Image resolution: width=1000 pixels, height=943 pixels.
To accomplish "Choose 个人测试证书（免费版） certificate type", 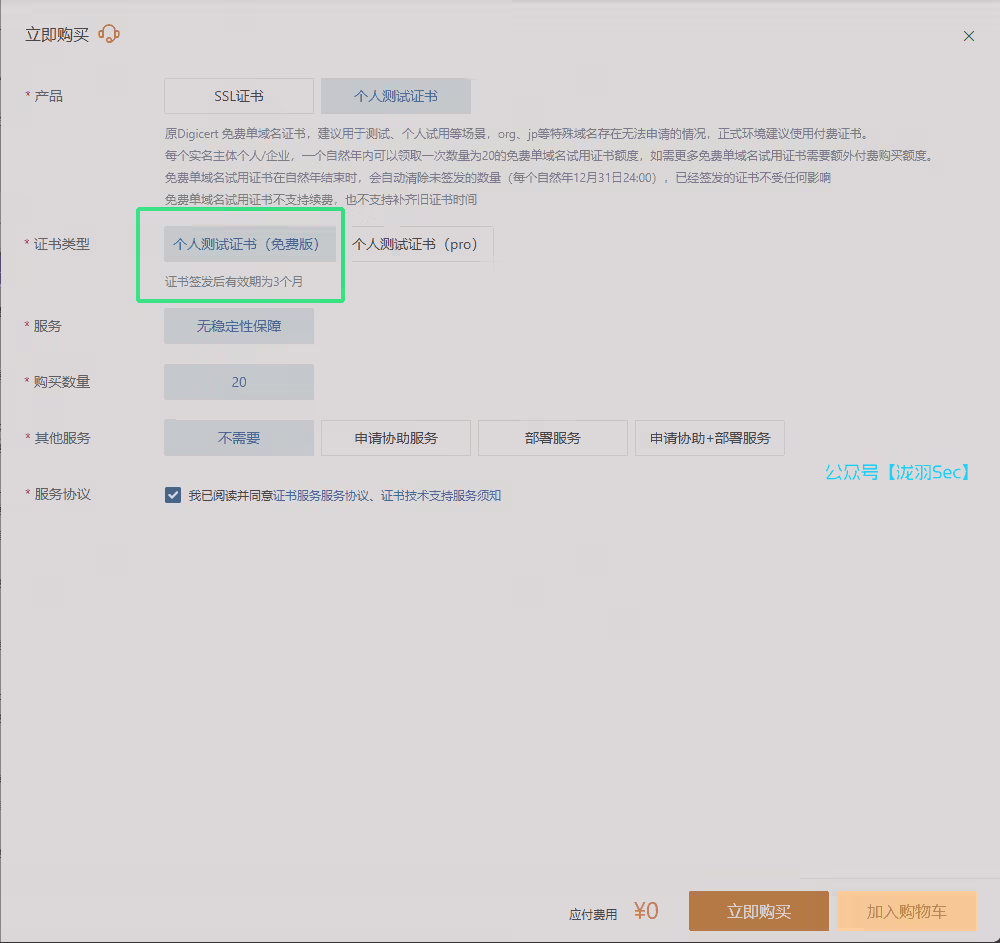I will point(247,244).
